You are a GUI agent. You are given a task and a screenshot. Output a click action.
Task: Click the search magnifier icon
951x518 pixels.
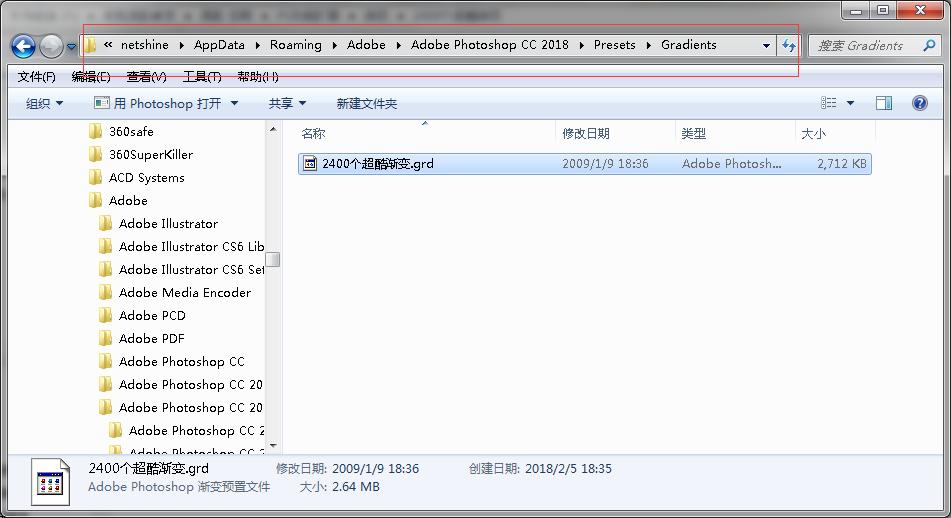pos(929,45)
